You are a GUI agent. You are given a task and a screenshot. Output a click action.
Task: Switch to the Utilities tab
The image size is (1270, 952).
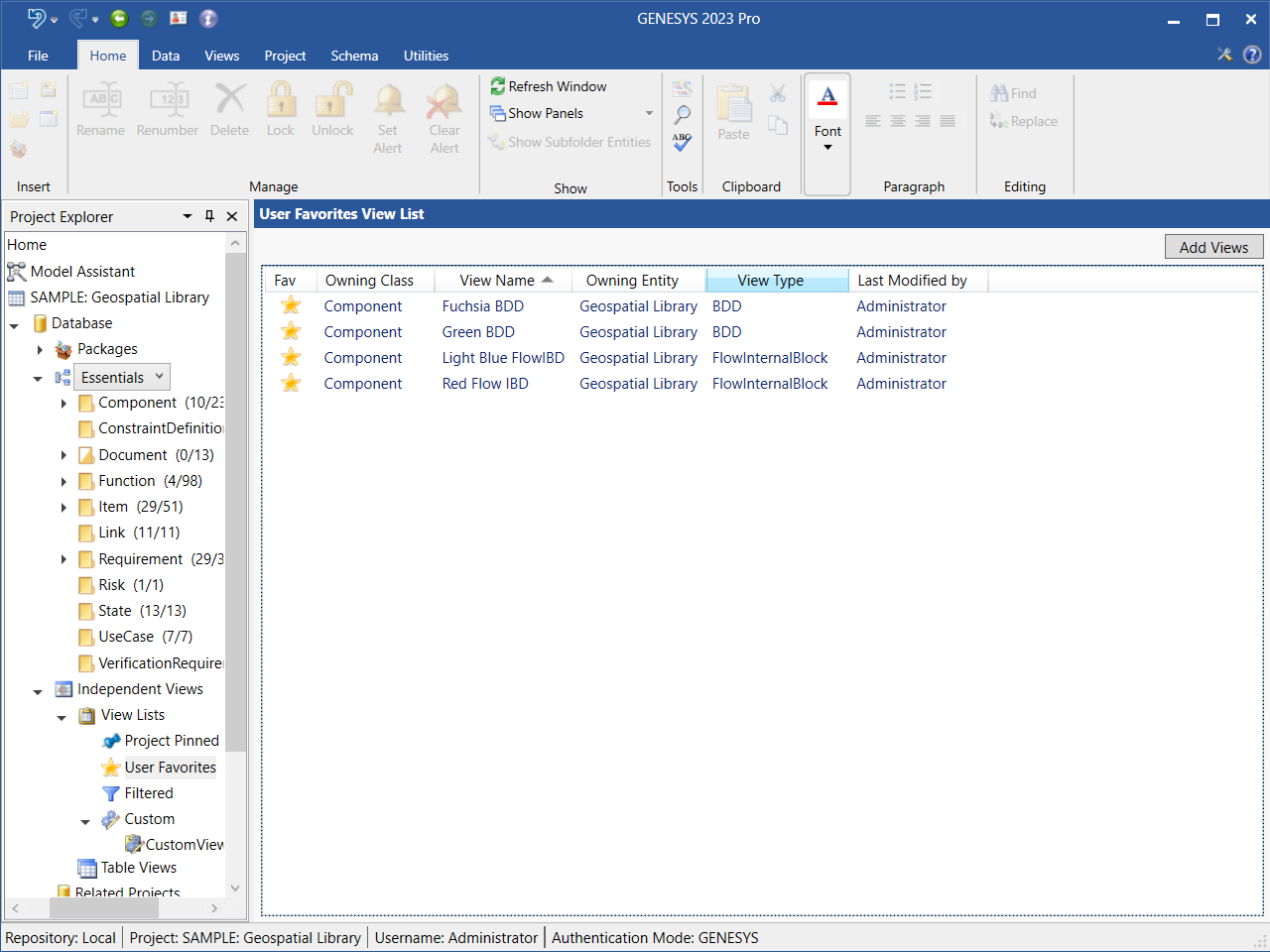(x=426, y=56)
